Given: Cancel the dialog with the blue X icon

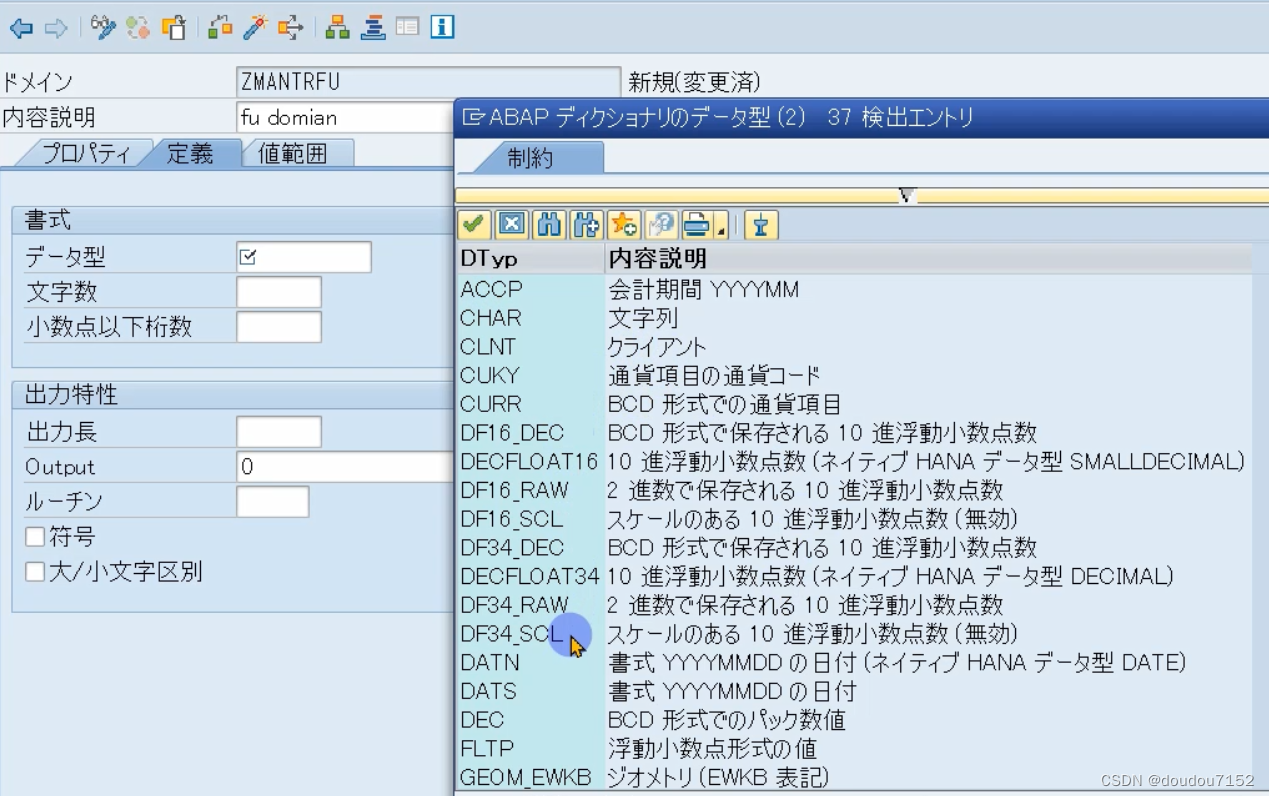Looking at the screenshot, I should pos(511,224).
